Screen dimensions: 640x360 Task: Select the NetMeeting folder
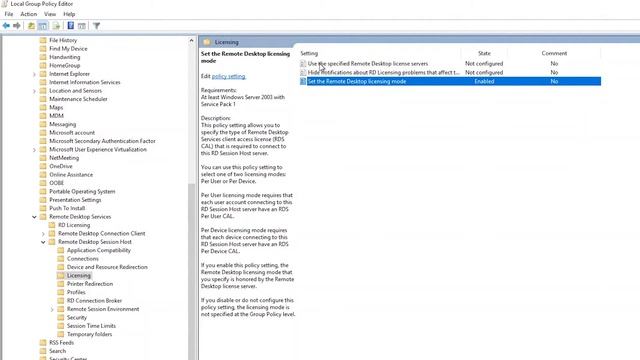(x=64, y=158)
